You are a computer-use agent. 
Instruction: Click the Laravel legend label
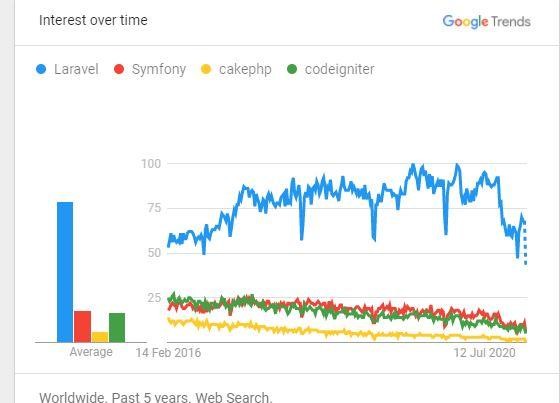click(x=76, y=69)
